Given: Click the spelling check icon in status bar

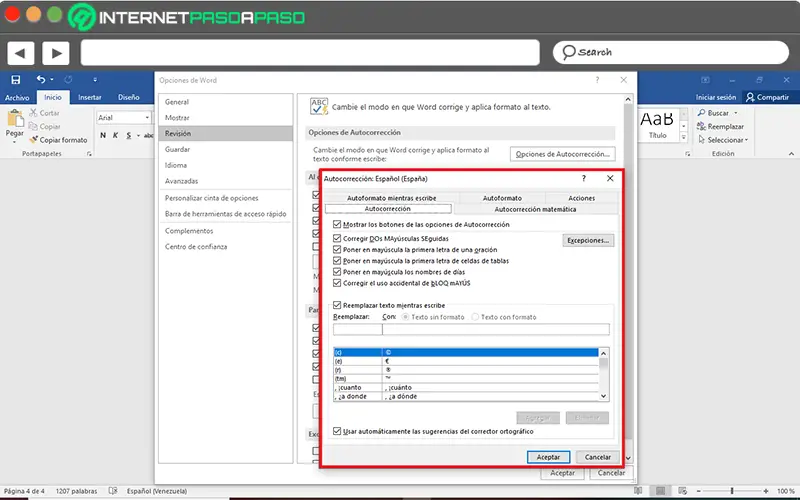Looking at the screenshot, I should 113,491.
